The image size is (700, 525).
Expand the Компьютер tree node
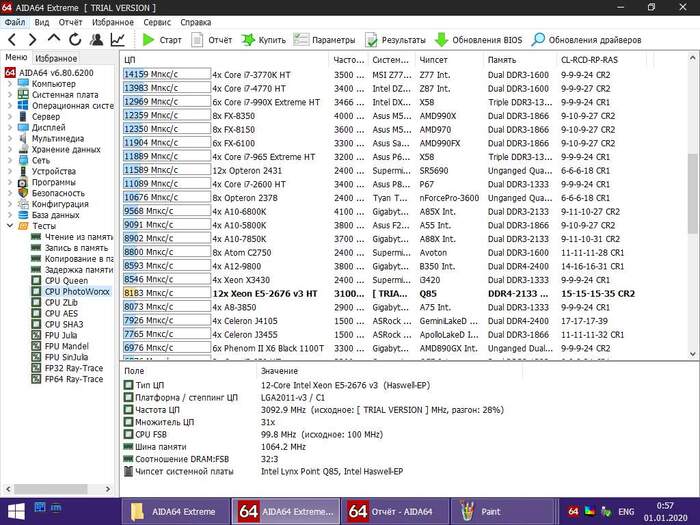coord(10,84)
